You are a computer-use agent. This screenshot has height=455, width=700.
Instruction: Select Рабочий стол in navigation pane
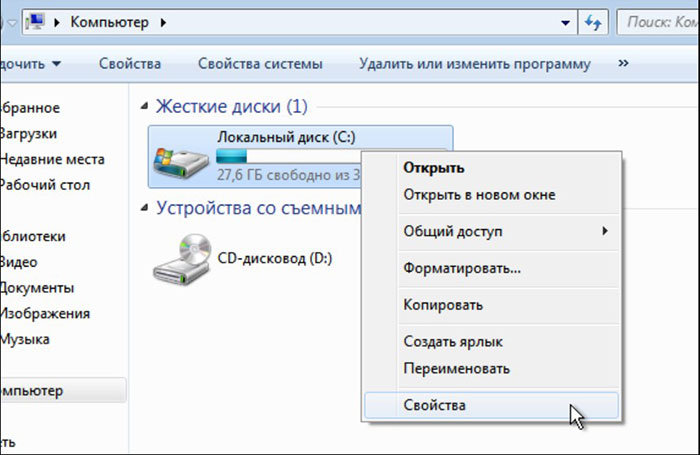45,185
